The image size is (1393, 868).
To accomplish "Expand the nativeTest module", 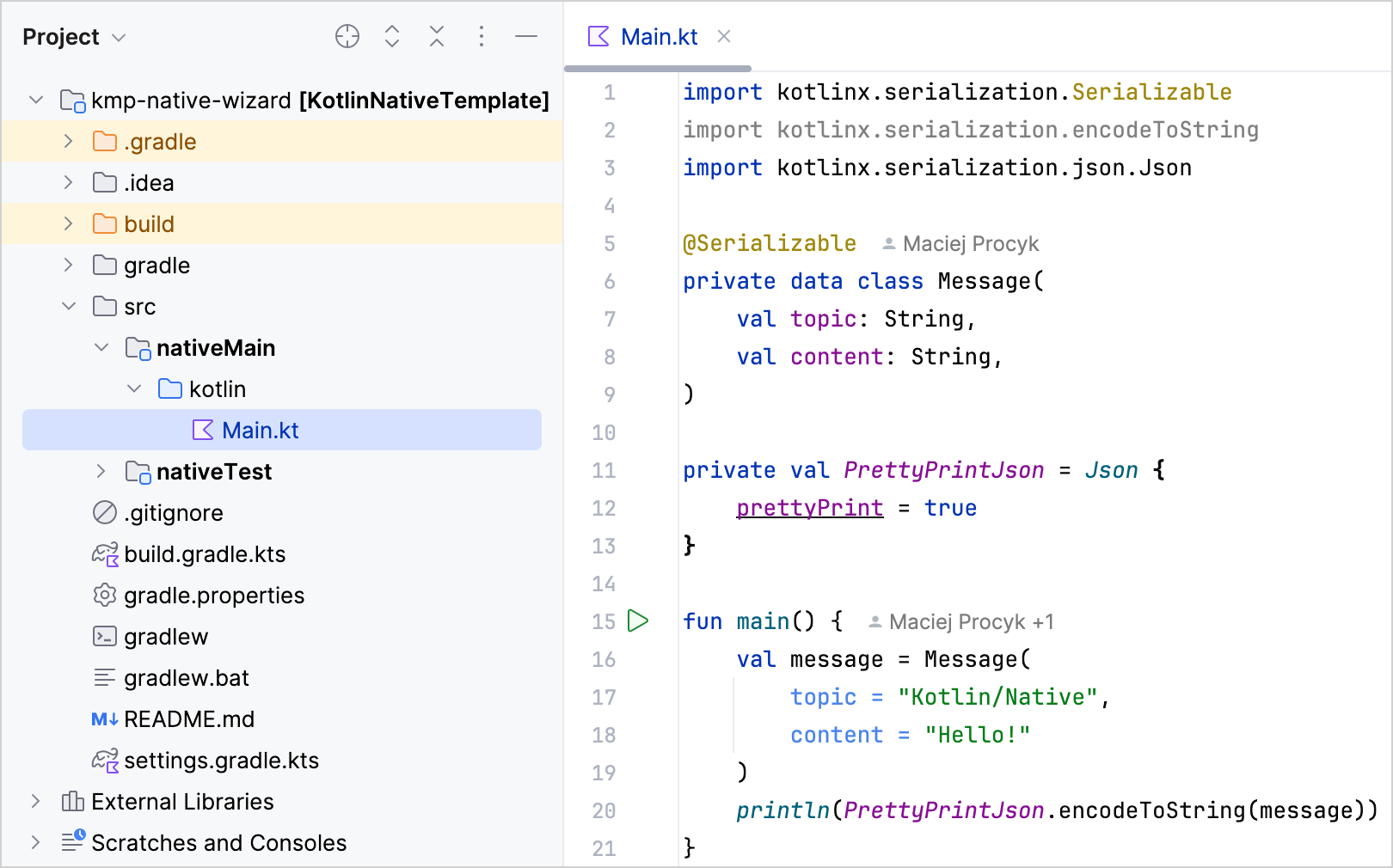I will coord(101,471).
